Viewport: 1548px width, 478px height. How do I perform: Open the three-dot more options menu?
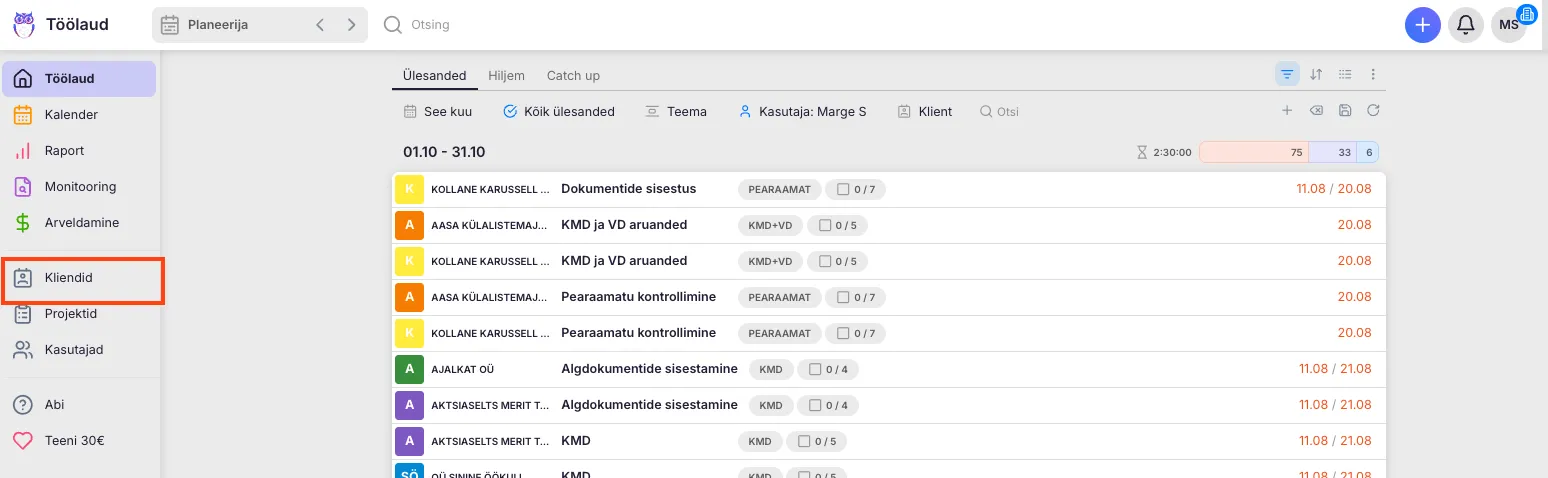click(1373, 75)
